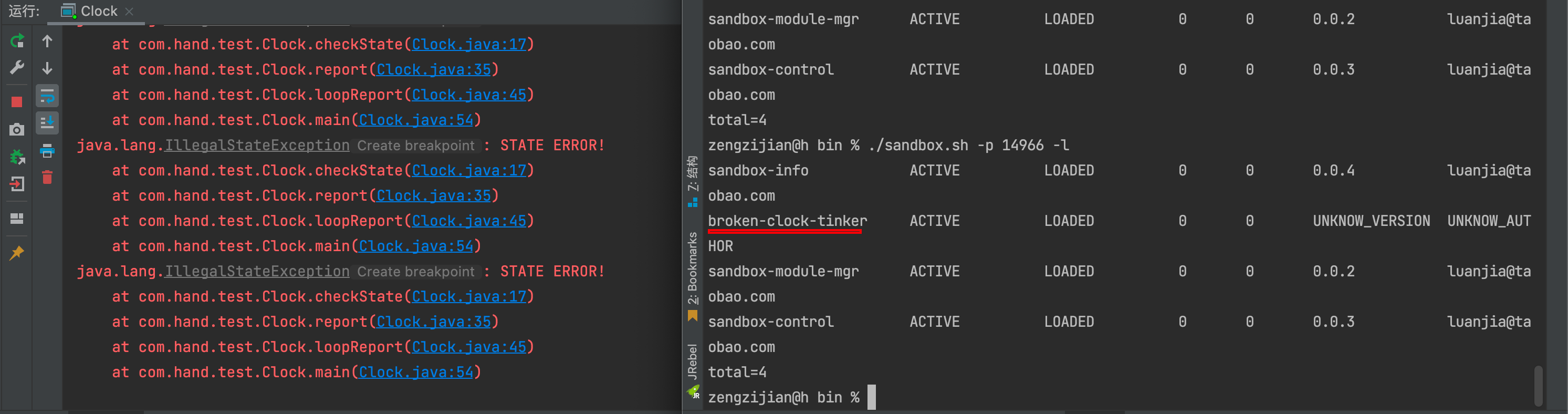This screenshot has width=1568, height=414.
Task: Open the 结构 (Structure) panel
Action: (693, 177)
